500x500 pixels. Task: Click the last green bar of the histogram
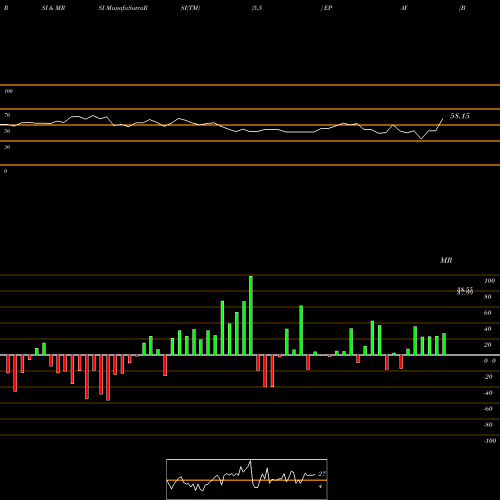point(444,344)
